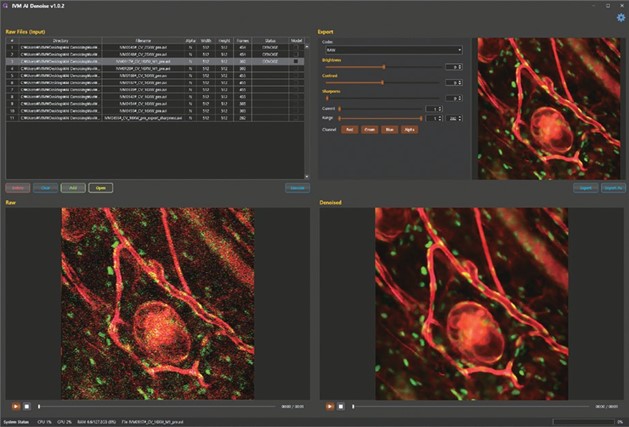Image resolution: width=629 pixels, height=427 pixels.
Task: Play the Raw video preview
Action: point(16,406)
